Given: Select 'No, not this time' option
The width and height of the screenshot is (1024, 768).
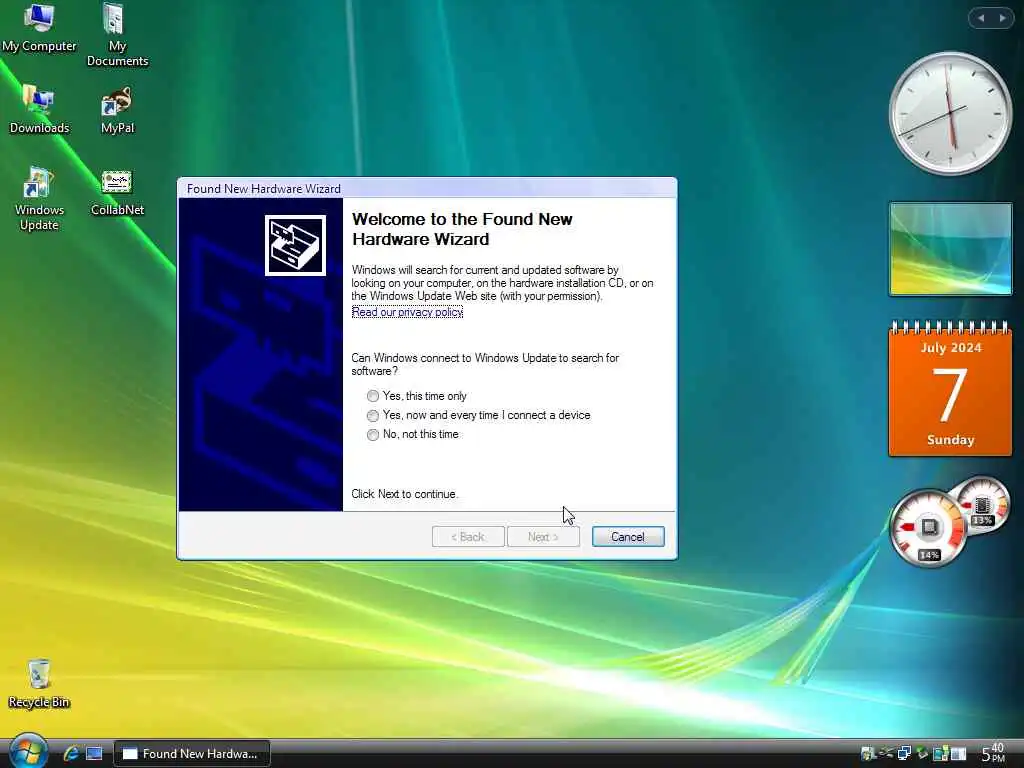Looking at the screenshot, I should click(x=413, y=434).
